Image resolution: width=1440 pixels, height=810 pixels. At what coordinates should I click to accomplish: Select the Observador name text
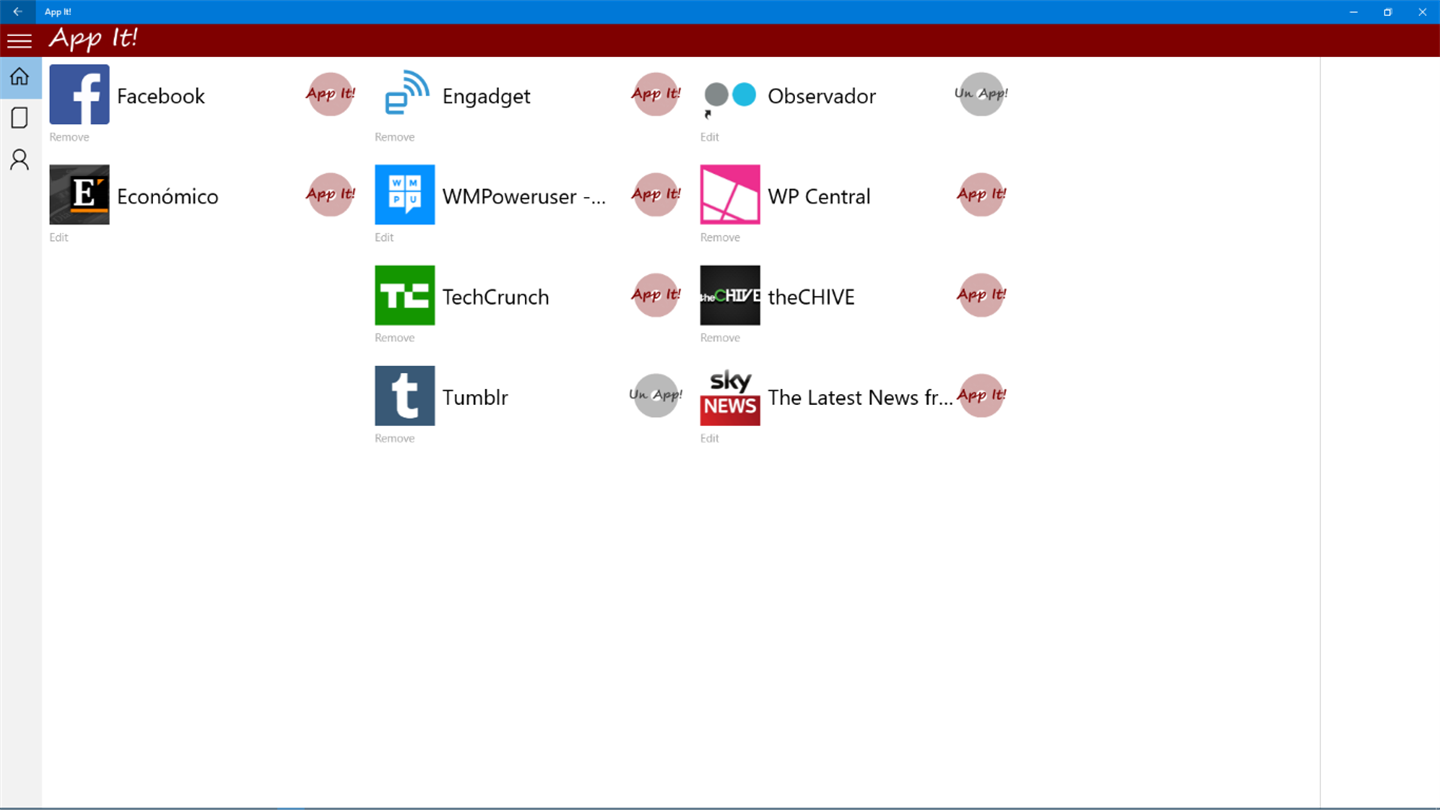click(x=822, y=96)
